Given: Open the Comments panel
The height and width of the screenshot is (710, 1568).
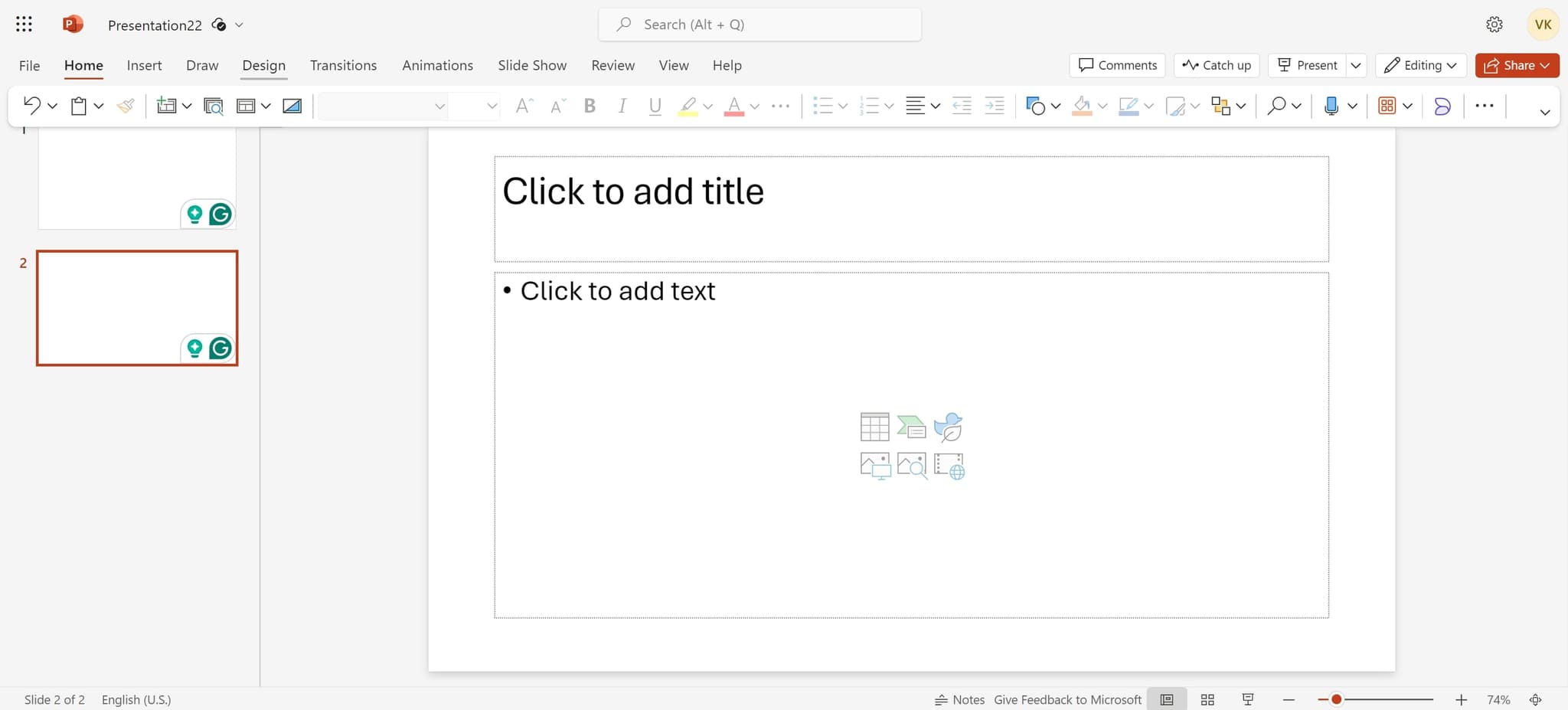Looking at the screenshot, I should click(x=1117, y=65).
